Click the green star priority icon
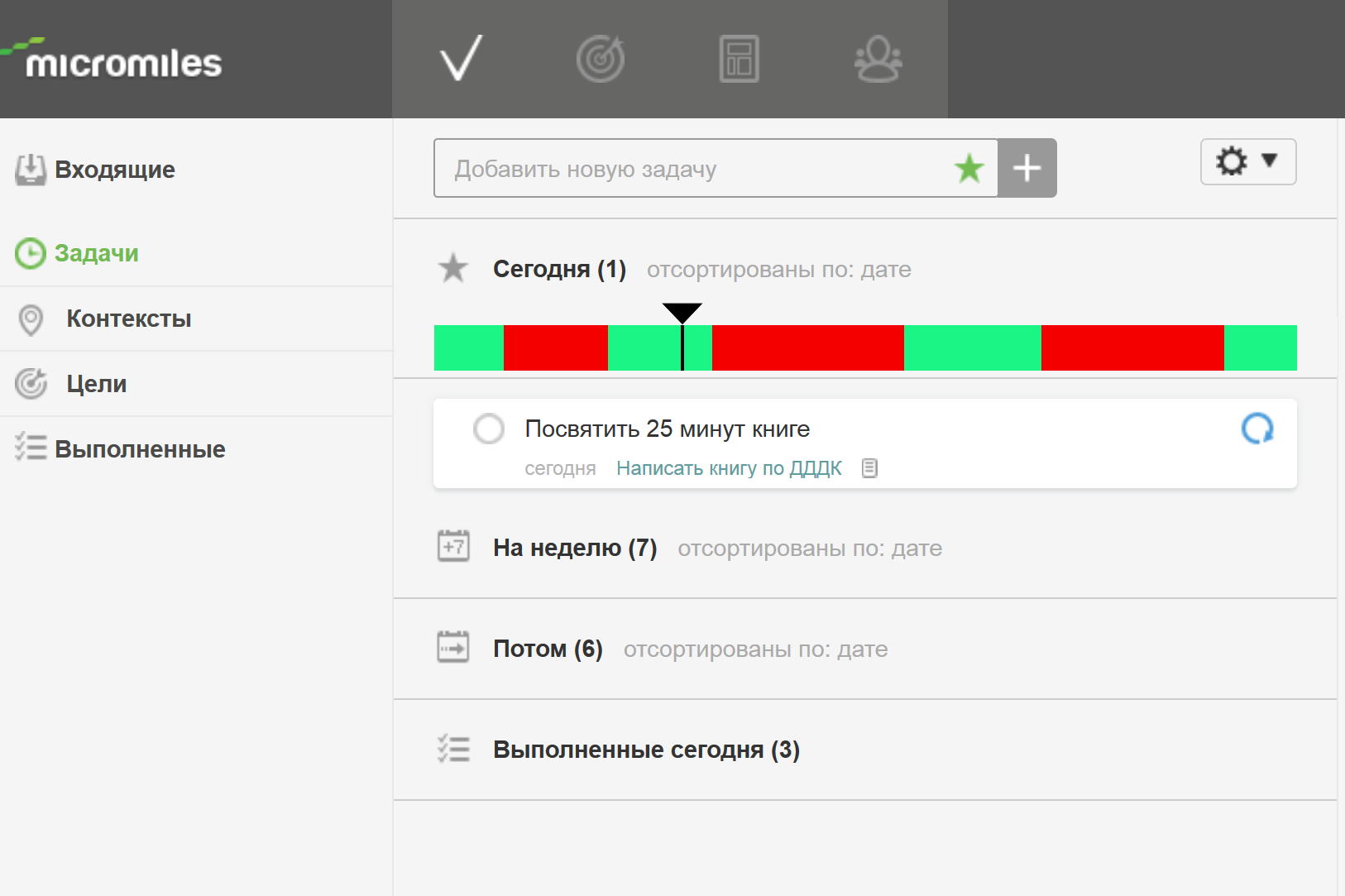The width and height of the screenshot is (1345, 896). [969, 169]
